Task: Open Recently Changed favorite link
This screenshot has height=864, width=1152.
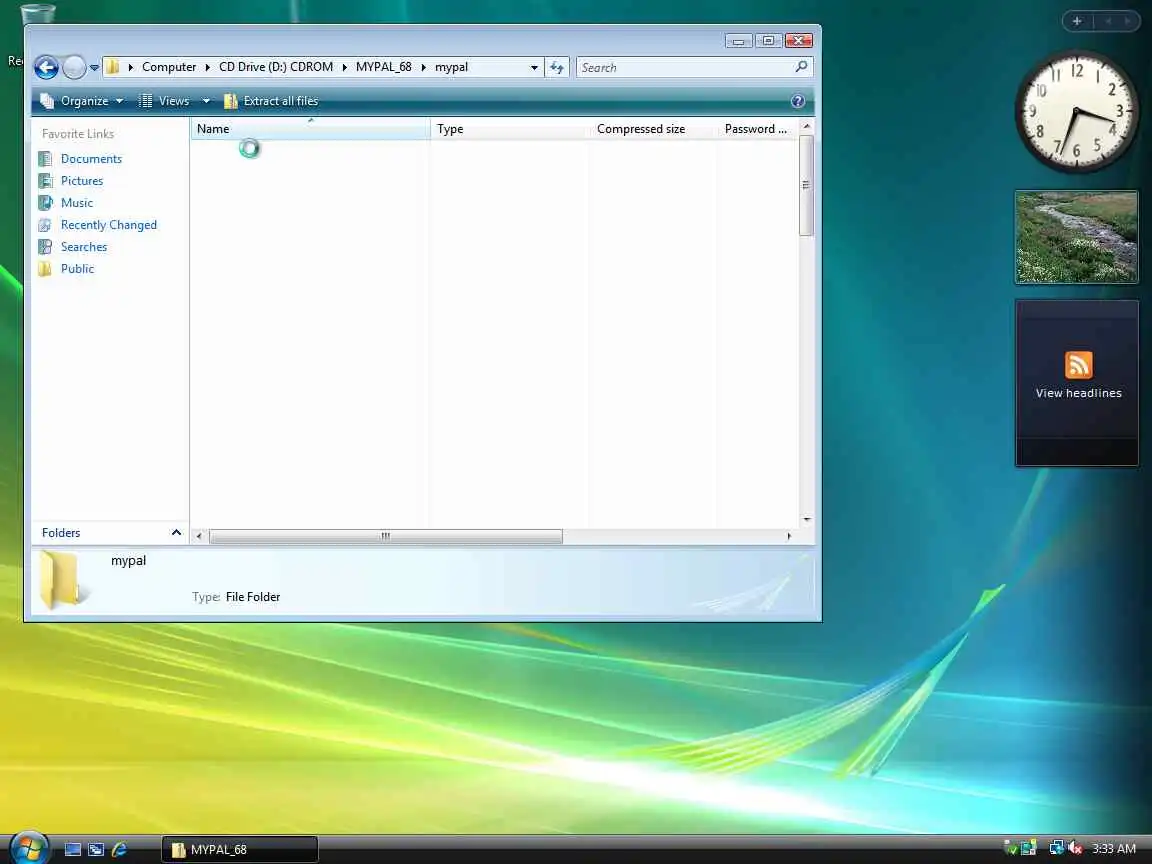Action: tap(109, 225)
